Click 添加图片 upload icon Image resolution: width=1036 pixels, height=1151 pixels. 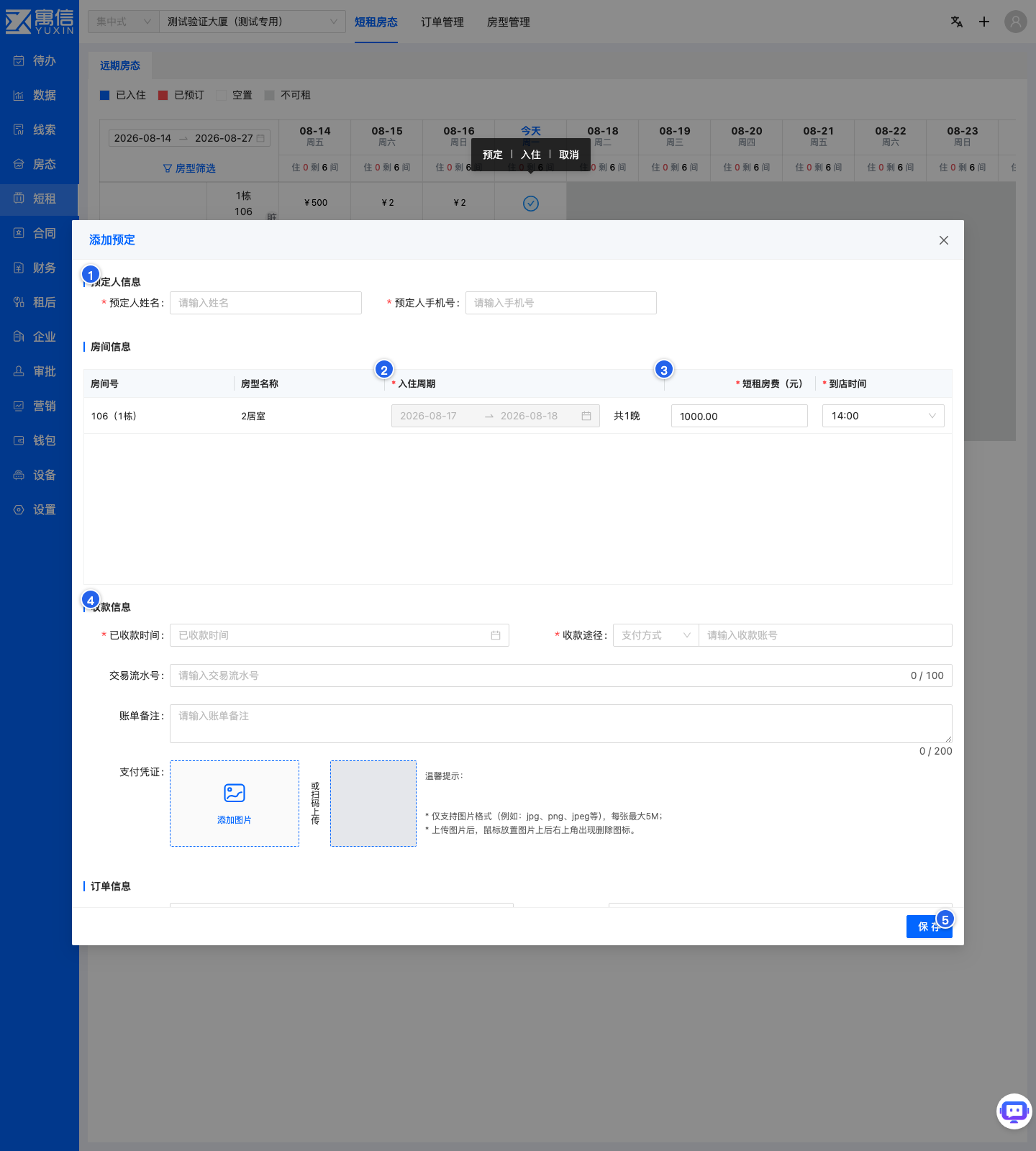[x=235, y=793]
